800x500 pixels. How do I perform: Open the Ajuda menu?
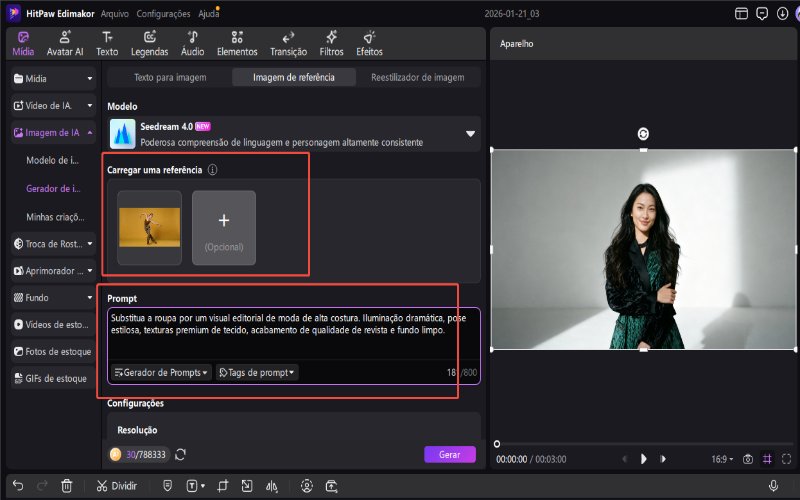(x=208, y=14)
